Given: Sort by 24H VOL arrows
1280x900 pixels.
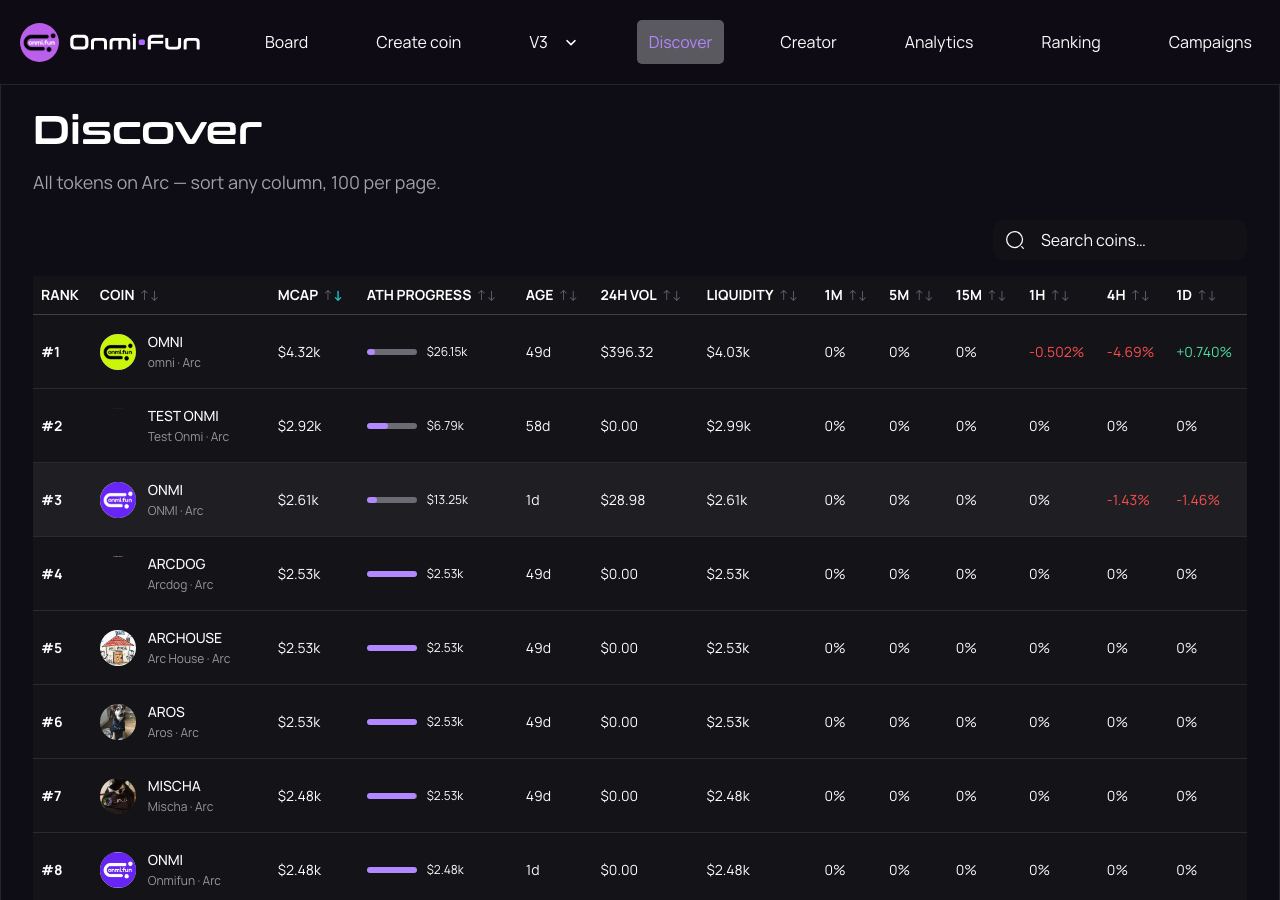Looking at the screenshot, I should click(672, 295).
